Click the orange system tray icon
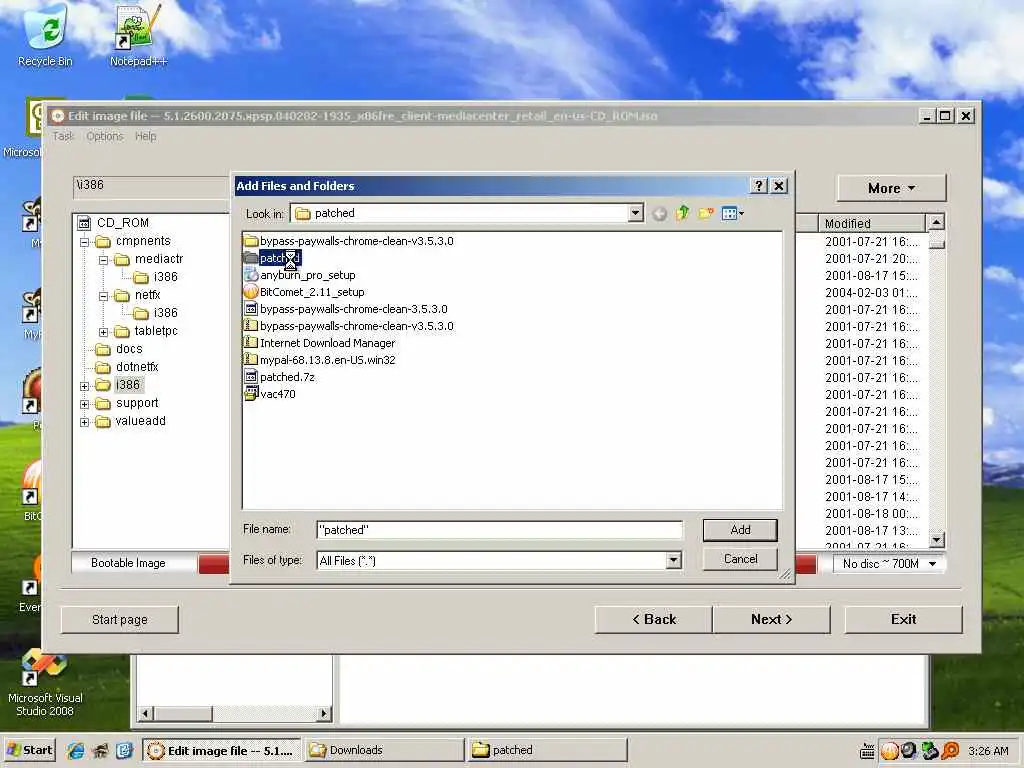Image resolution: width=1024 pixels, height=768 pixels. click(x=889, y=751)
